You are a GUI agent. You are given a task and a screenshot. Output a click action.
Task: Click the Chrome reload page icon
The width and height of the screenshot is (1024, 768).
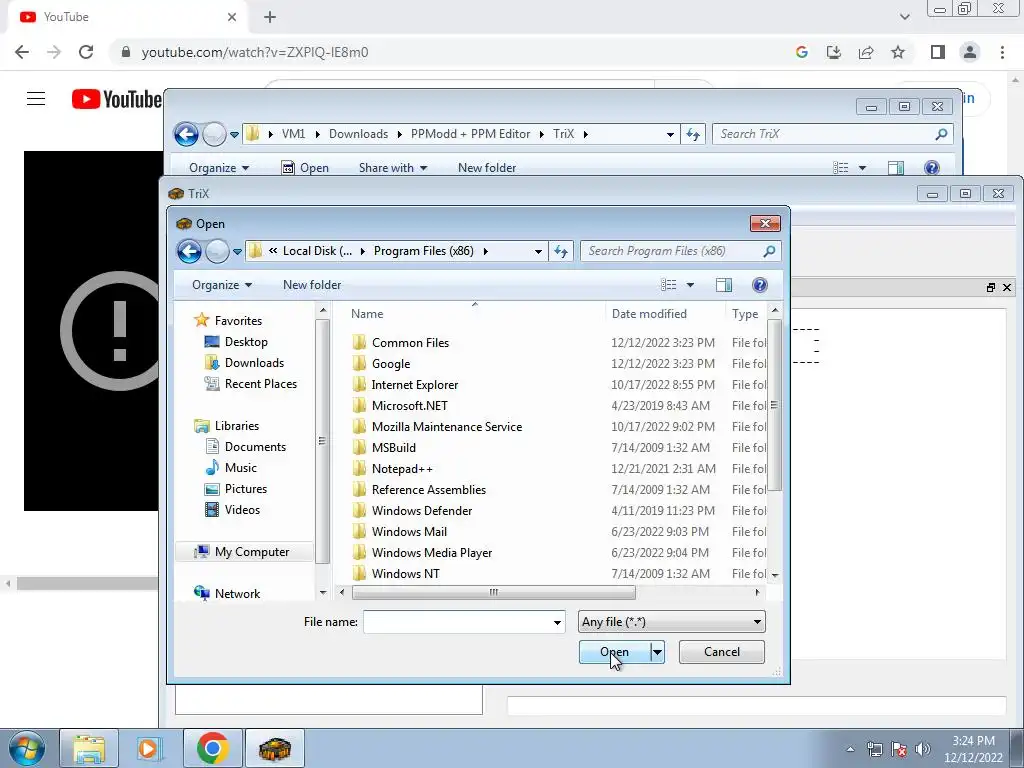[x=86, y=52]
